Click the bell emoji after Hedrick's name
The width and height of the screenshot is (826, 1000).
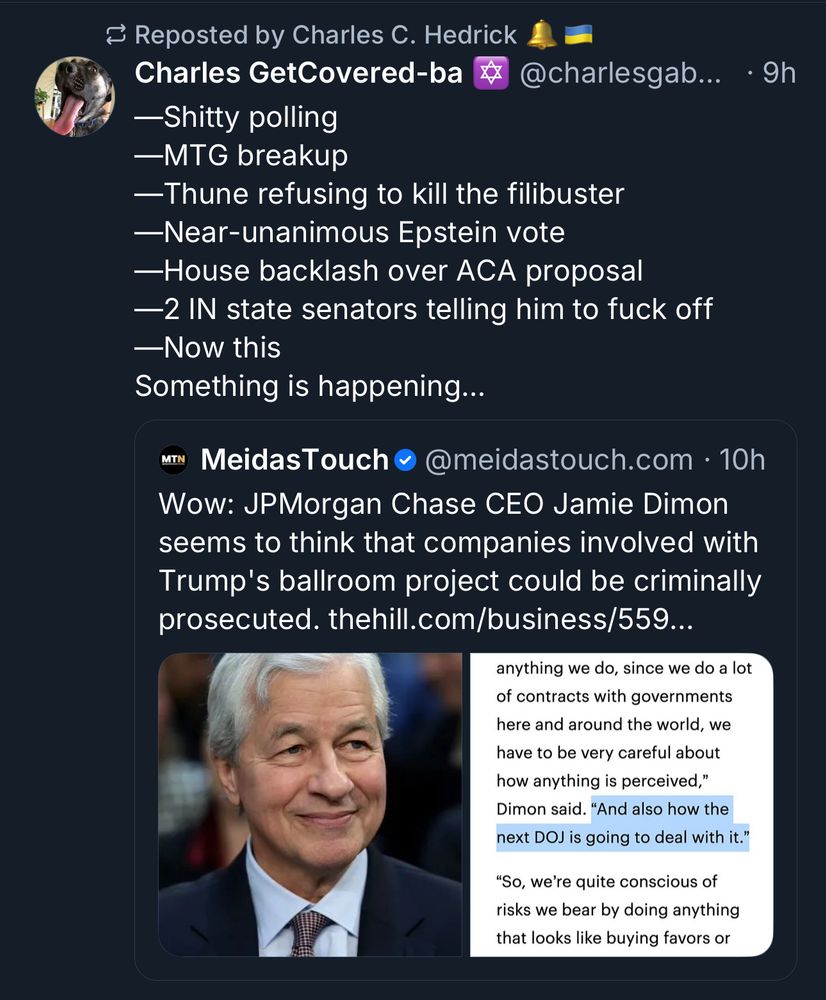coord(541,35)
